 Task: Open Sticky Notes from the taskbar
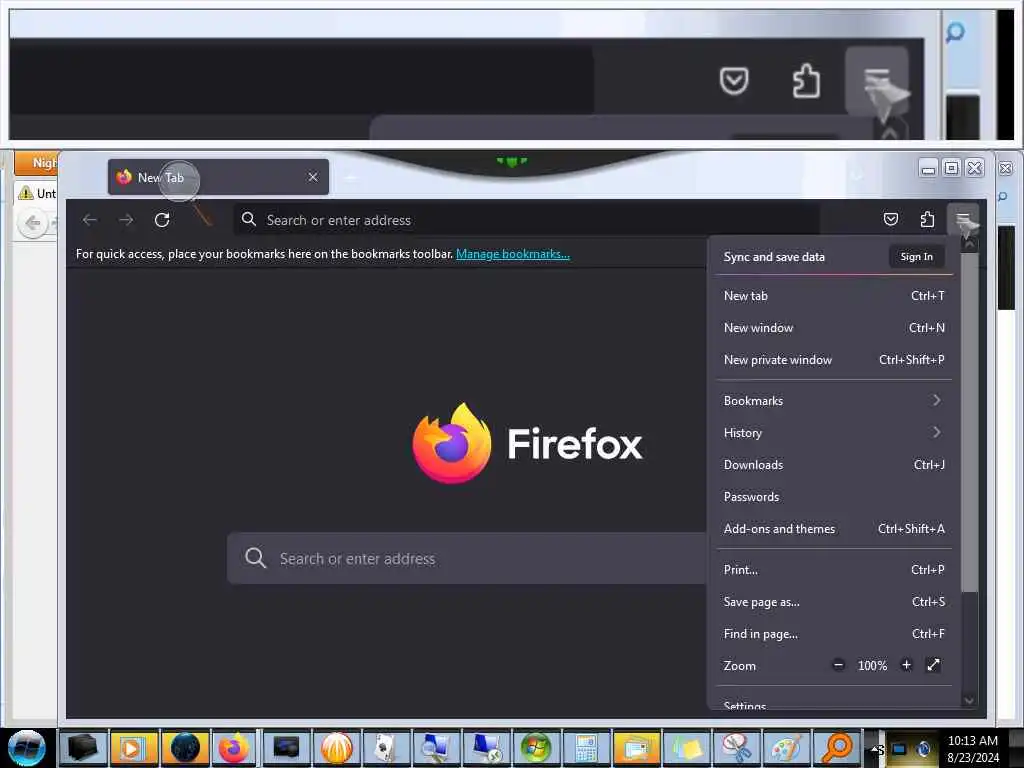click(x=686, y=748)
